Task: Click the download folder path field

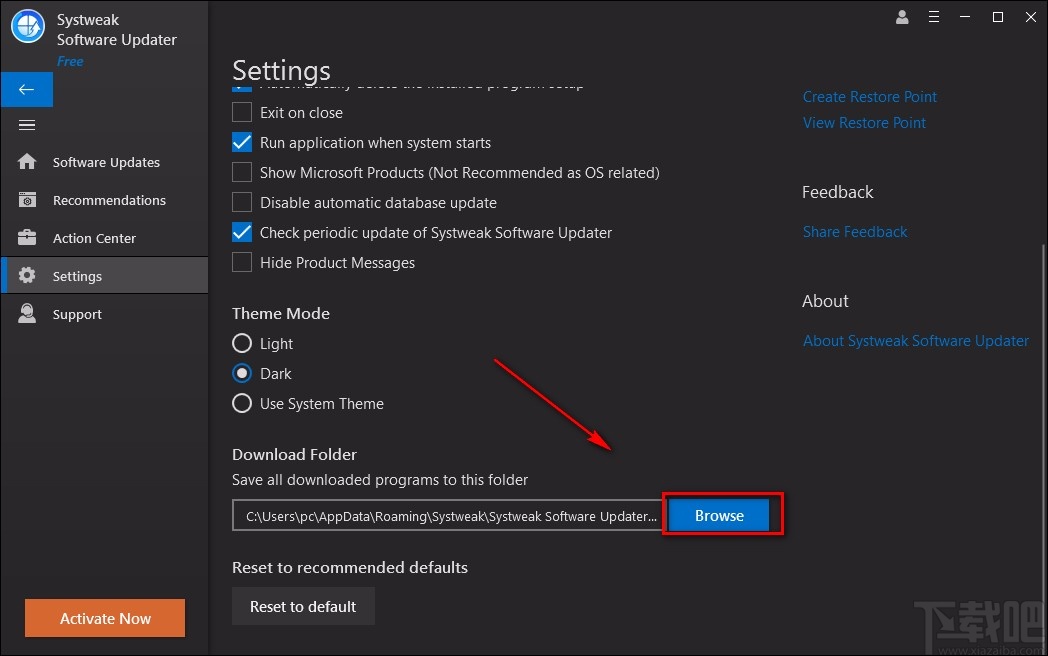Action: (x=448, y=517)
